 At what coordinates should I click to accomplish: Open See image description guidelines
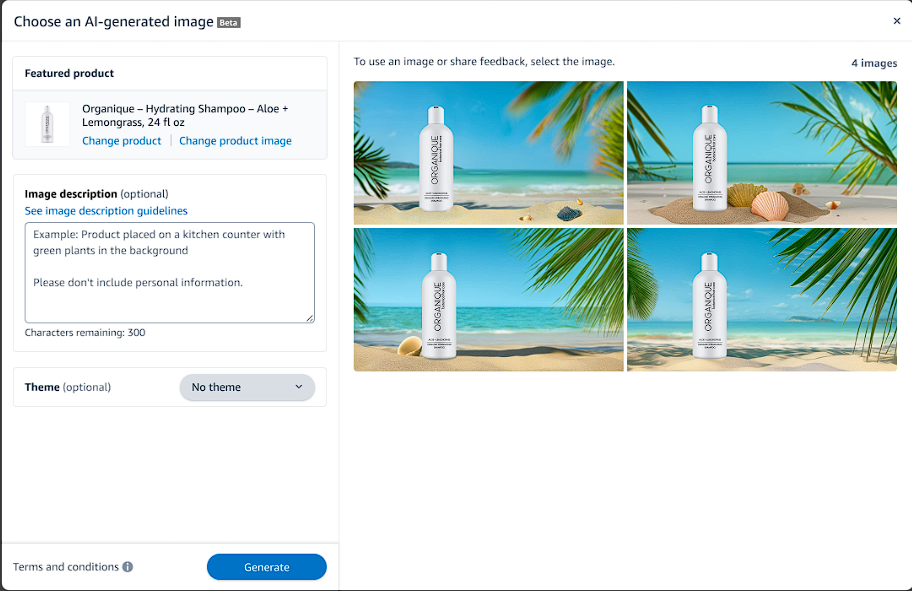[106, 211]
